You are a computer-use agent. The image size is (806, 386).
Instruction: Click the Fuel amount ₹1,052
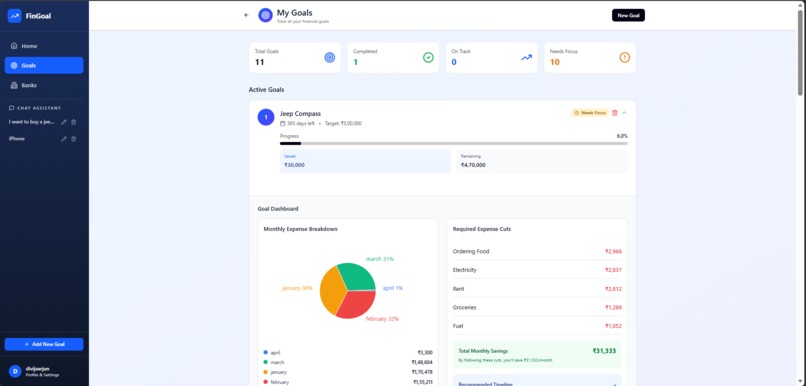[613, 326]
